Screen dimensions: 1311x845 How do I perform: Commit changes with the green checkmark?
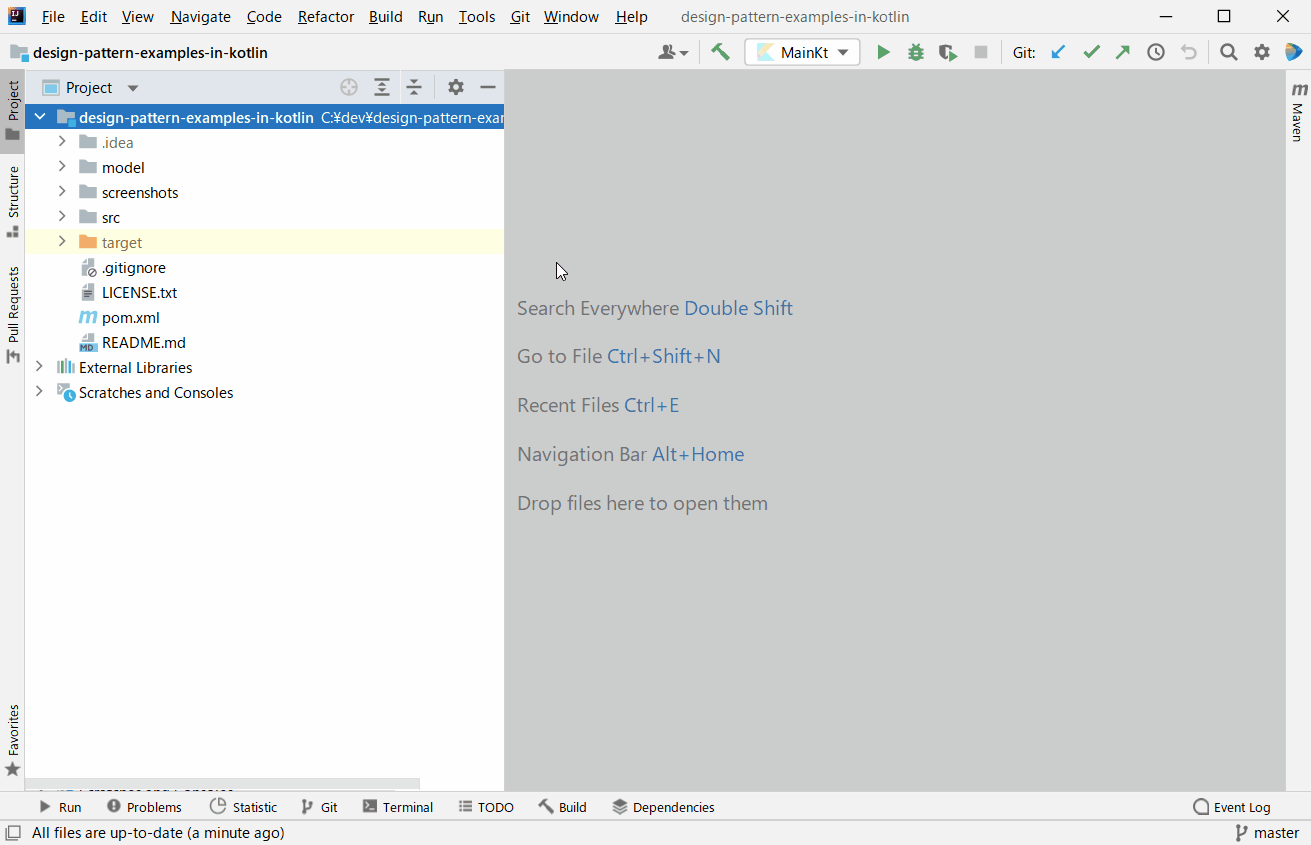[1091, 52]
